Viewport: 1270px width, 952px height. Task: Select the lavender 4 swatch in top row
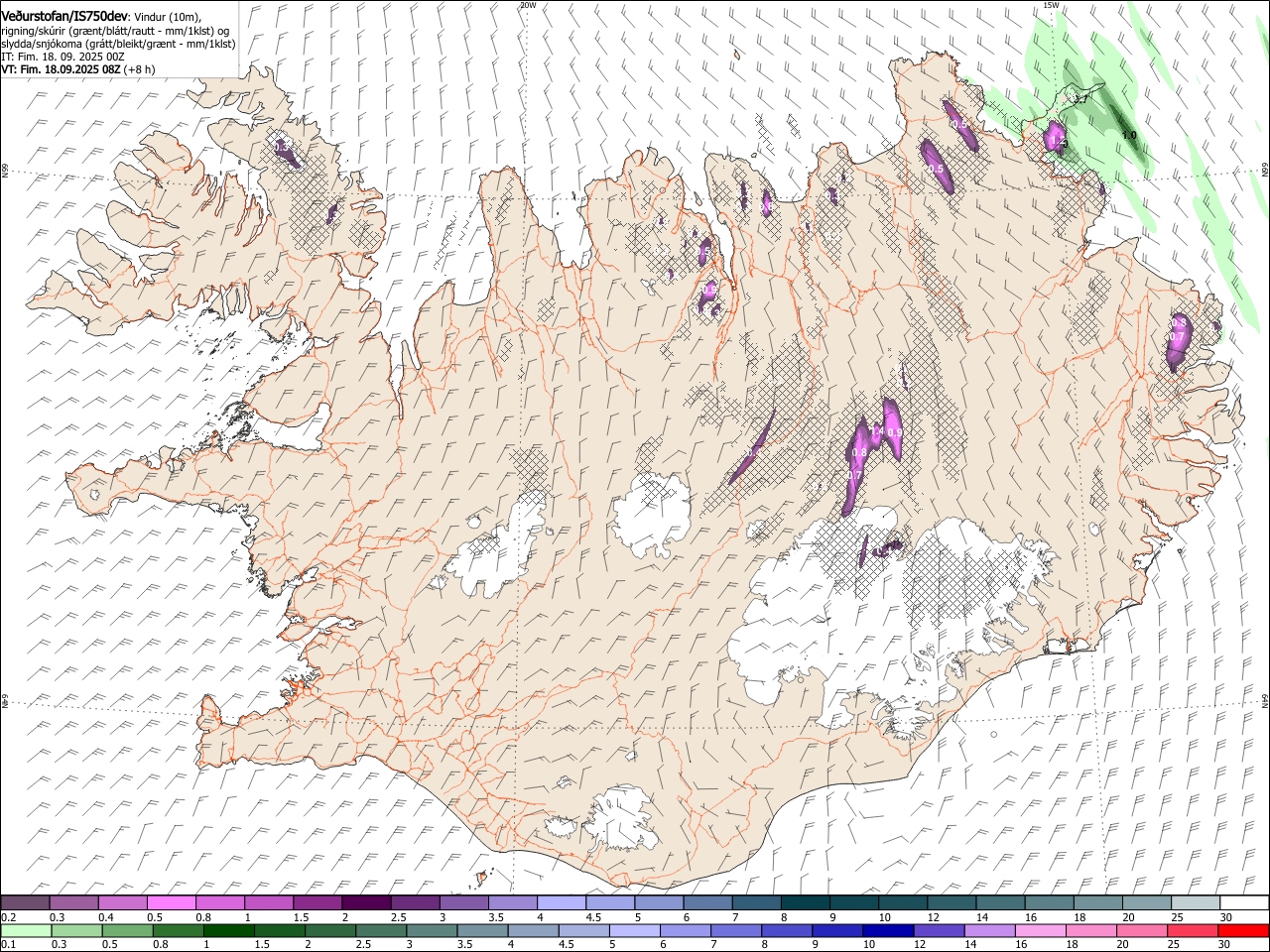pyautogui.click(x=562, y=903)
